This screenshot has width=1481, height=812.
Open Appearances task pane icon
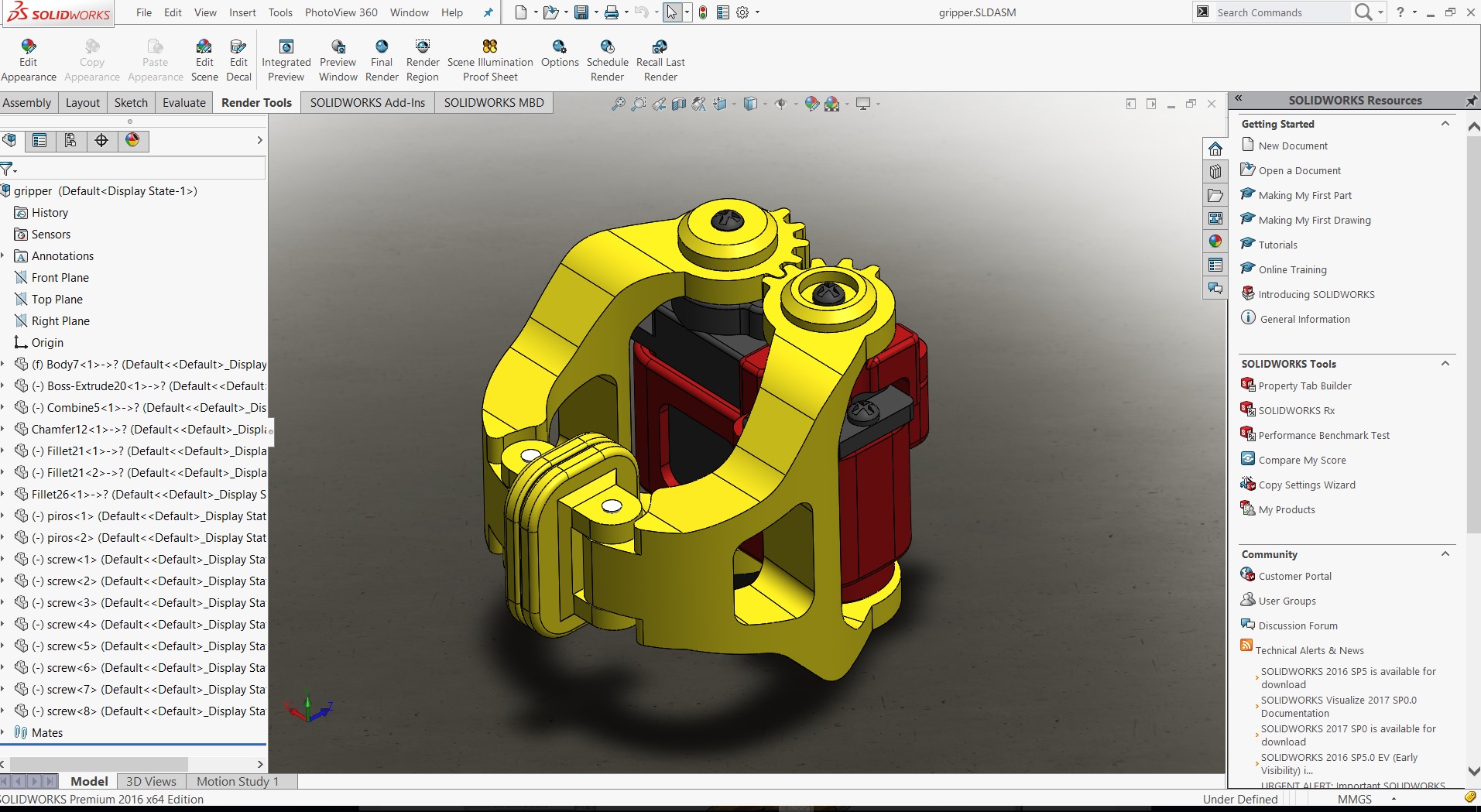pos(1215,242)
